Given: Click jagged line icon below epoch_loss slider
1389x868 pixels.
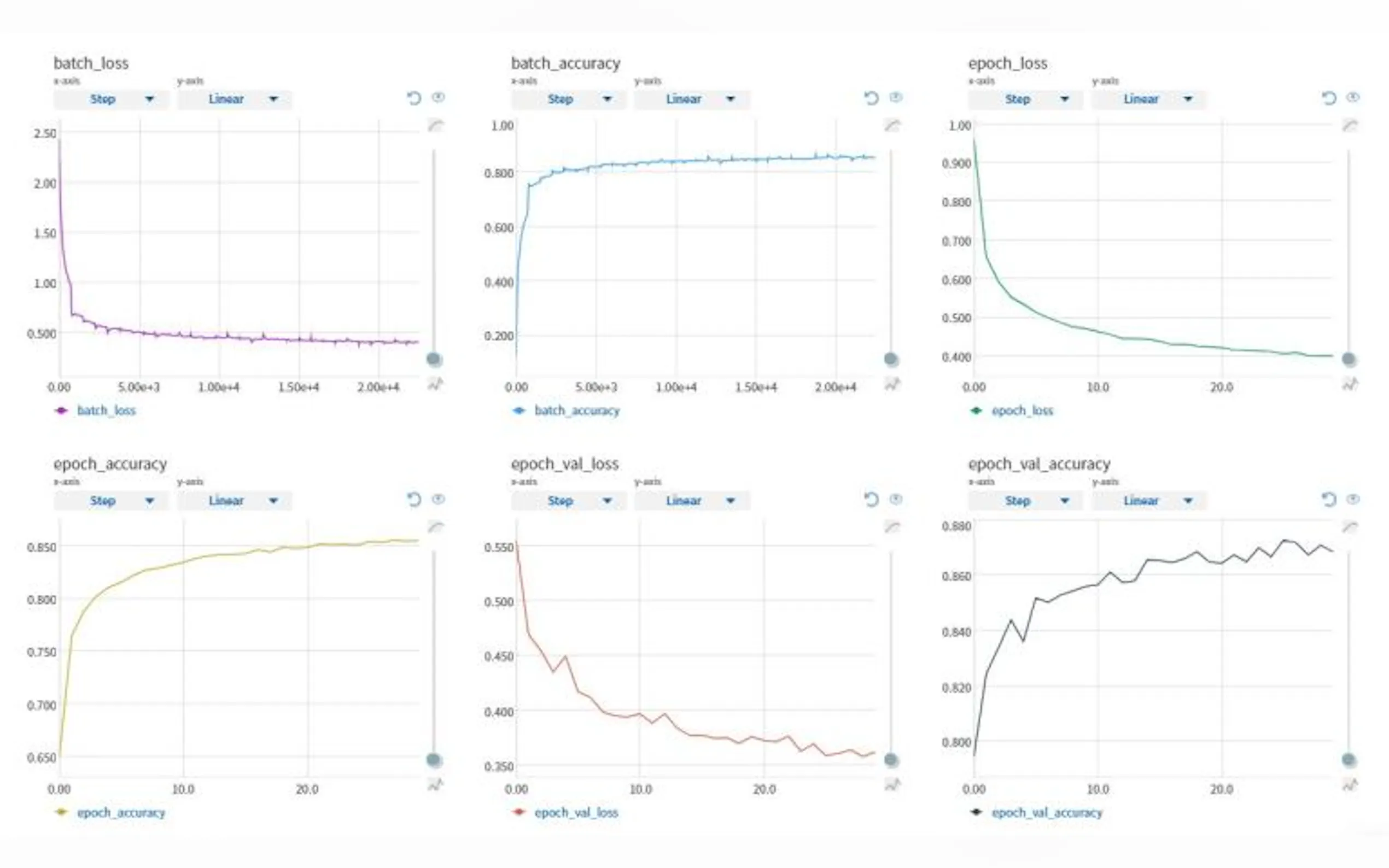Looking at the screenshot, I should [1350, 384].
